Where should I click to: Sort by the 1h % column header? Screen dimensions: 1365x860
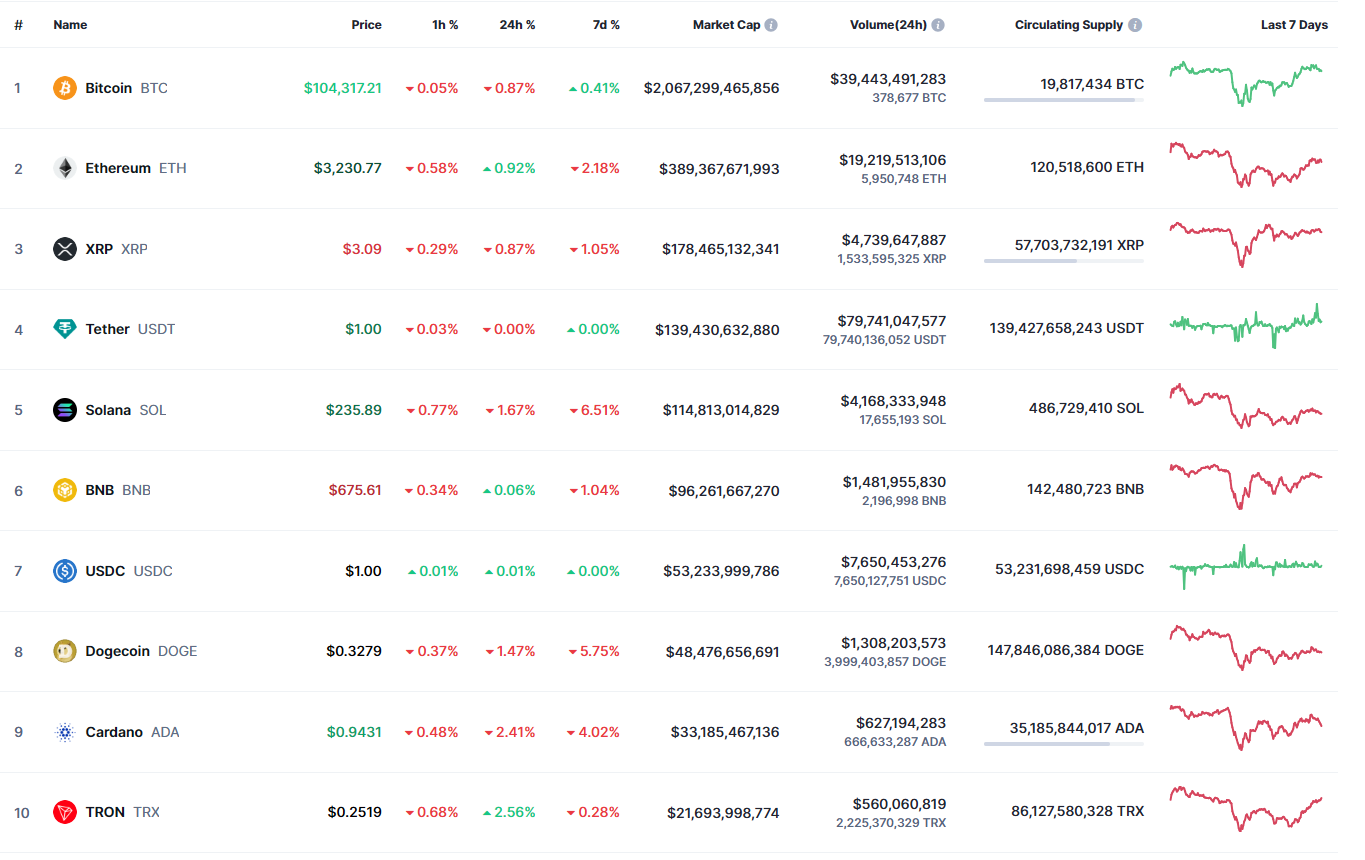pyautogui.click(x=445, y=25)
